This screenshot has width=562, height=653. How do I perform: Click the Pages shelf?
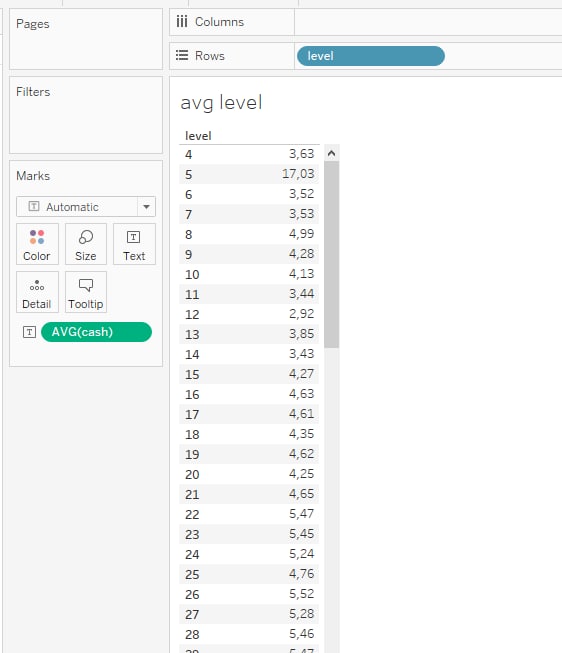click(86, 39)
